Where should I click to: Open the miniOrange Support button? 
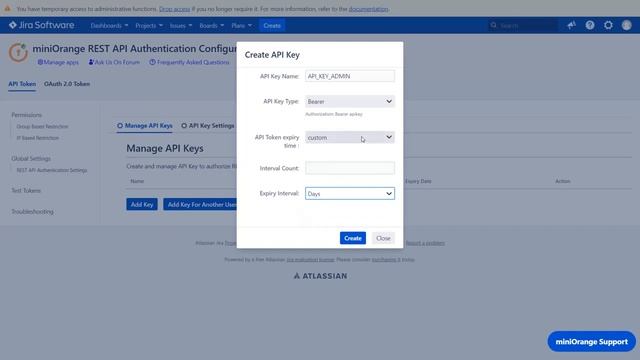click(591, 342)
